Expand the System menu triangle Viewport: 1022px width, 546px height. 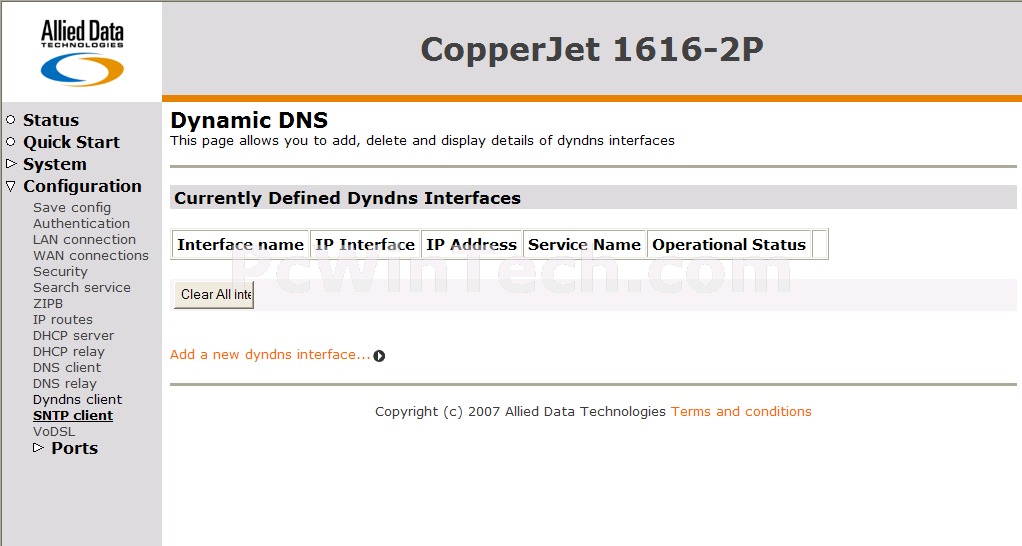click(x=11, y=164)
